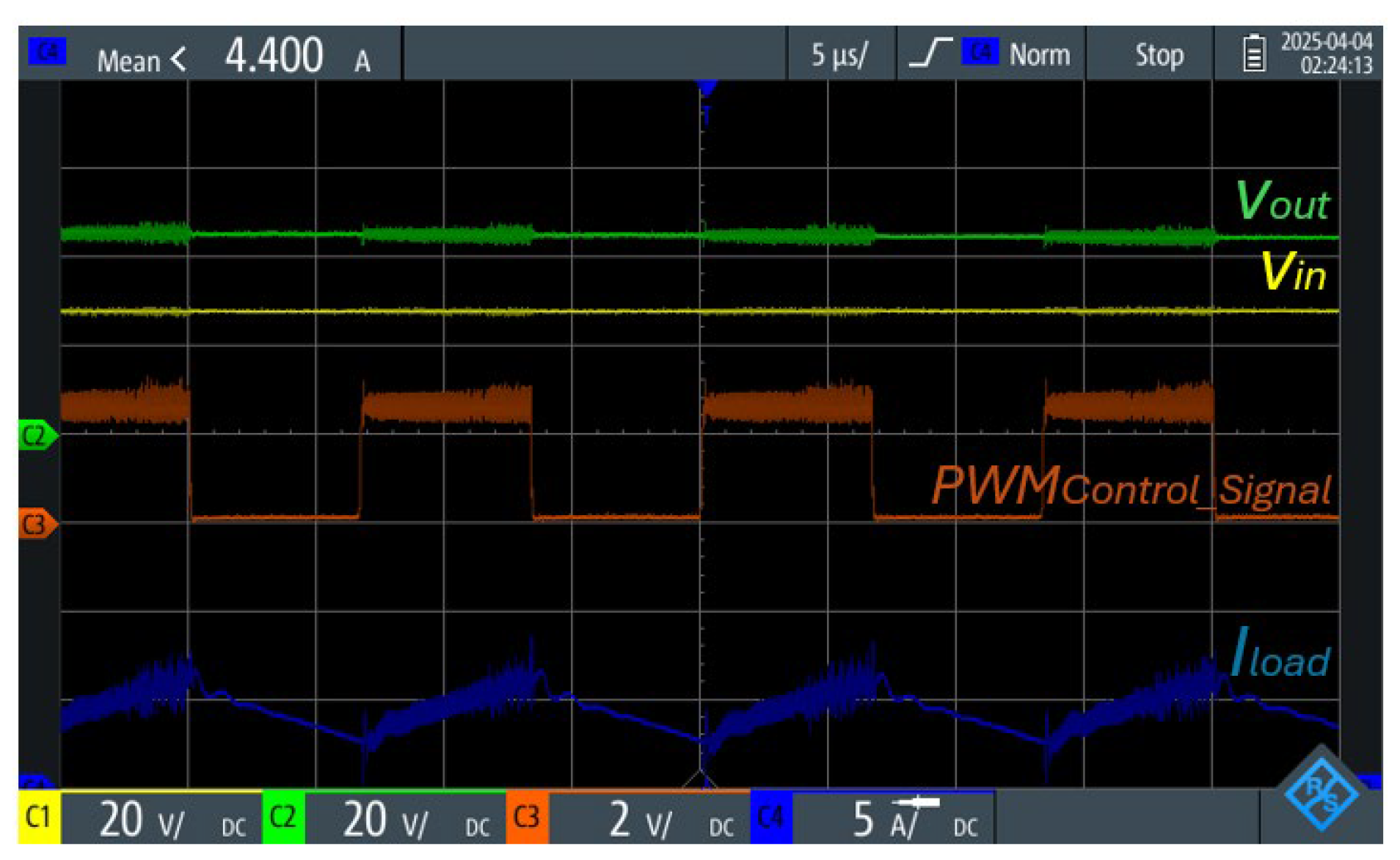
Task: Select the rising edge trigger slope icon
Action: tap(930, 54)
